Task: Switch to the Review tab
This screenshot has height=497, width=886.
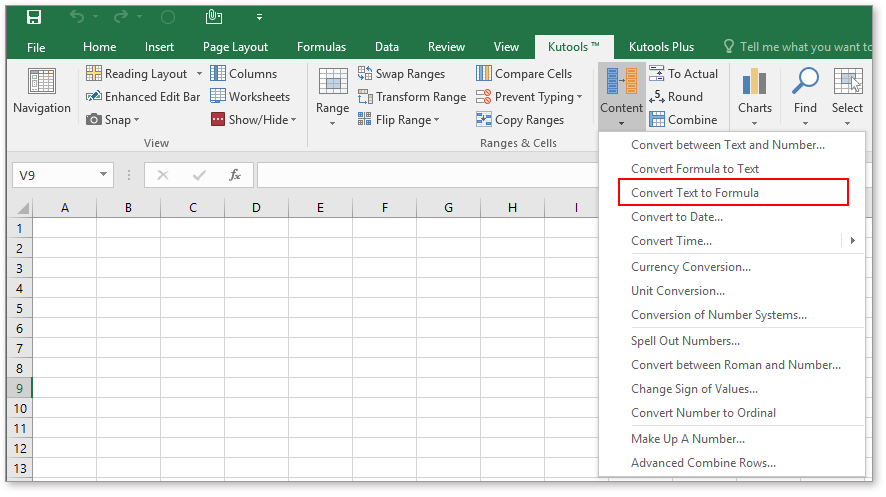Action: tap(446, 47)
